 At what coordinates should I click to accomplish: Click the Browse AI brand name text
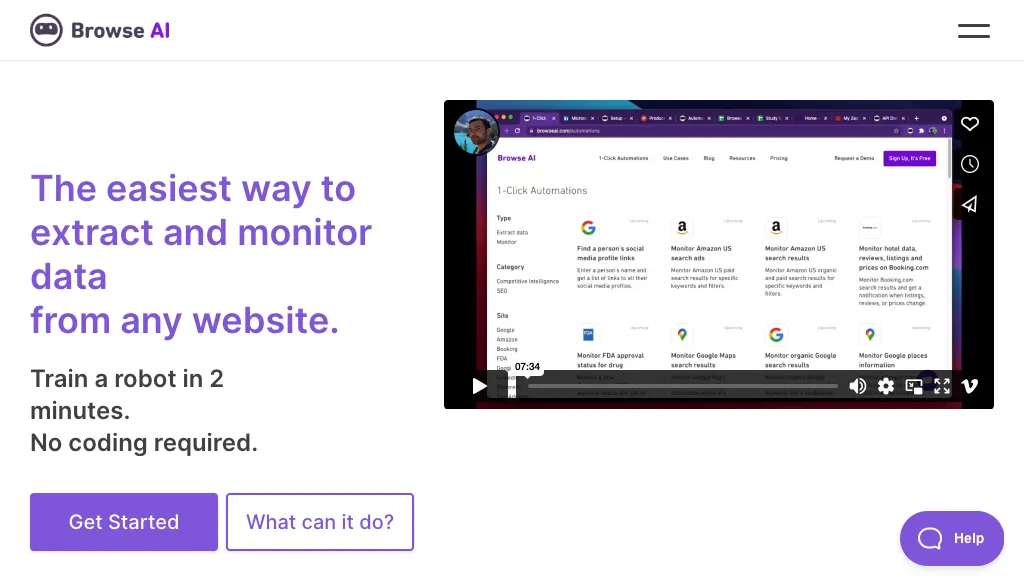pos(120,31)
